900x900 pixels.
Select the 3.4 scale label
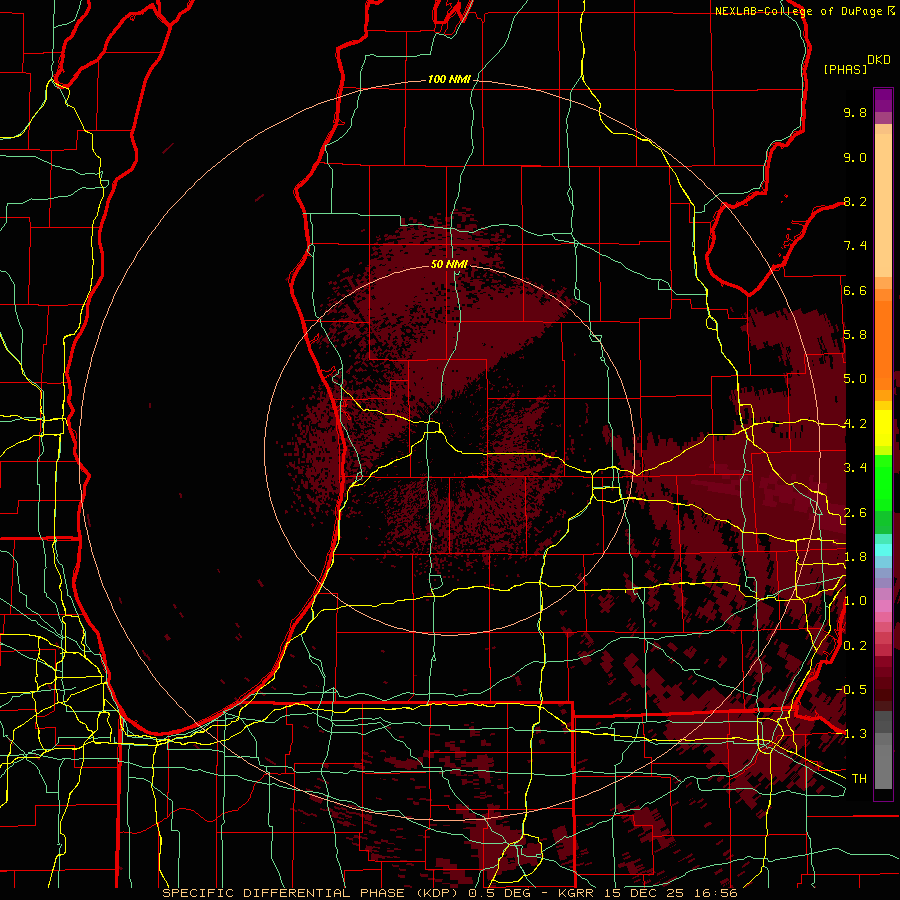pyautogui.click(x=855, y=468)
